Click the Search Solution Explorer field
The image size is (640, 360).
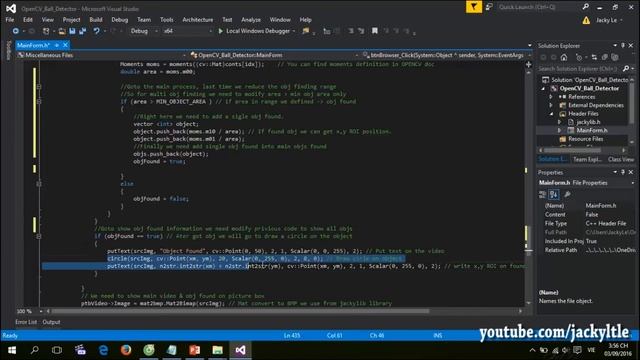579,69
